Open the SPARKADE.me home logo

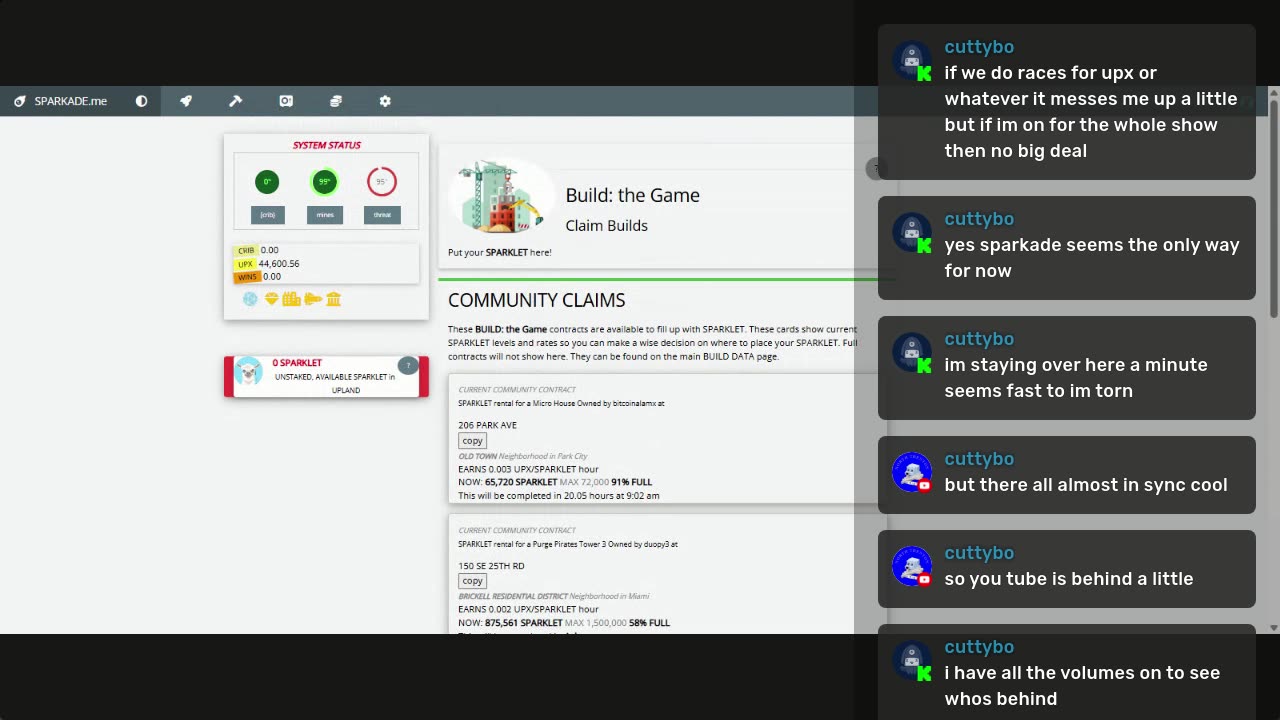point(60,101)
